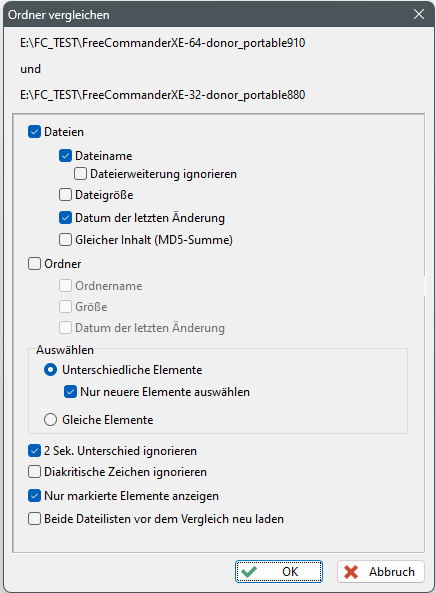This screenshot has width=436, height=593.
Task: Uncheck Nur markierte Elemente anzeigen
Action: pos(34,495)
